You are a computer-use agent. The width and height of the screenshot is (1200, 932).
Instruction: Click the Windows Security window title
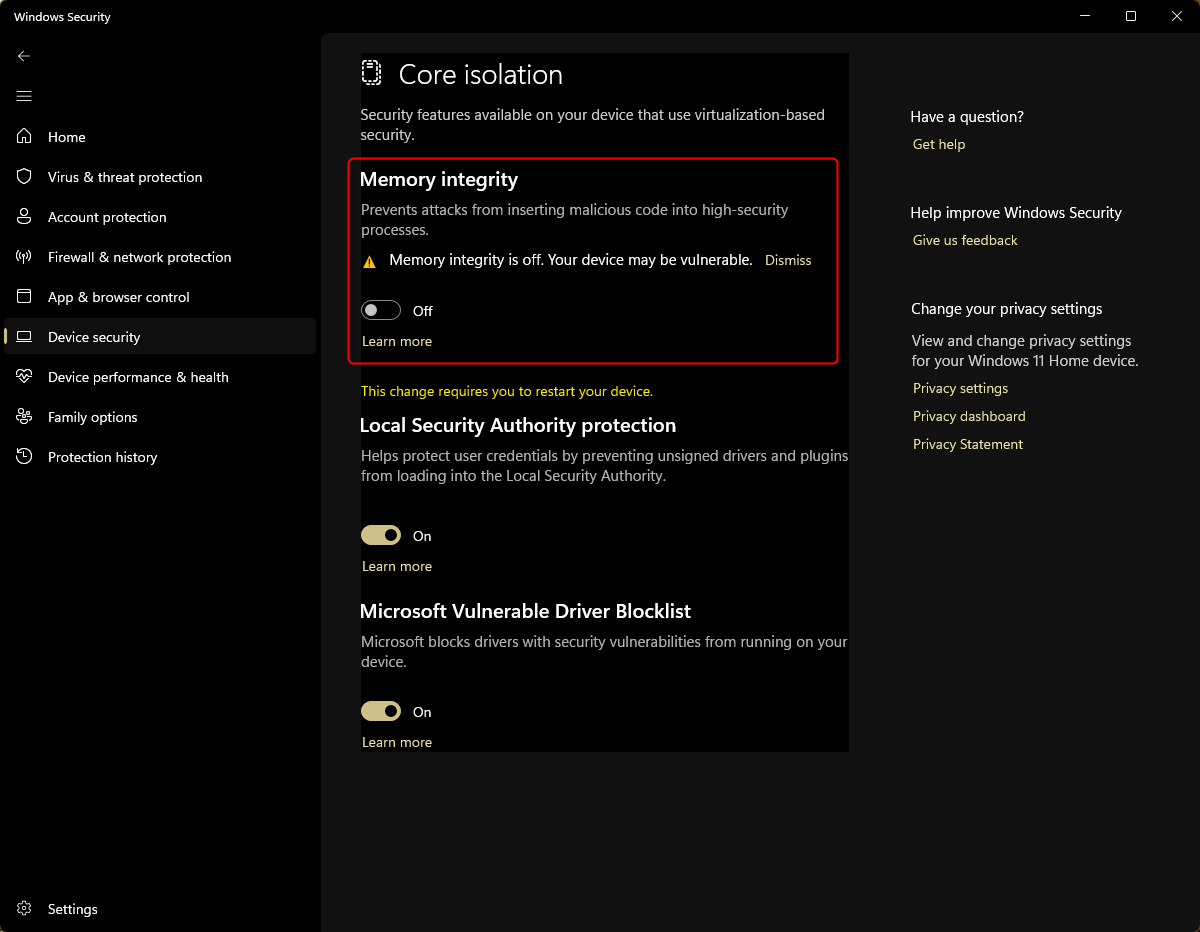tap(62, 17)
